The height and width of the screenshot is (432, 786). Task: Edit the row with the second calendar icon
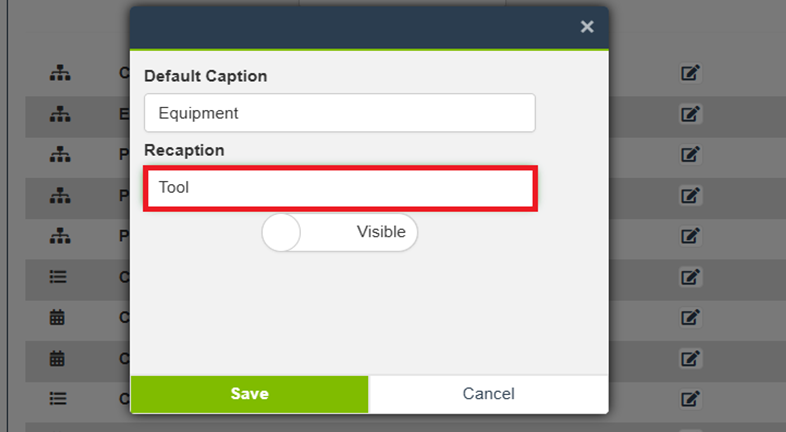690,358
